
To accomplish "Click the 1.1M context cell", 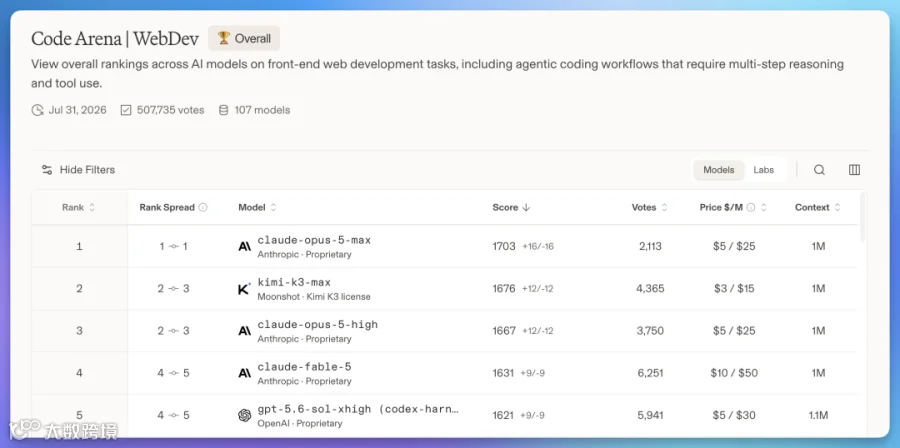I will tap(818, 415).
